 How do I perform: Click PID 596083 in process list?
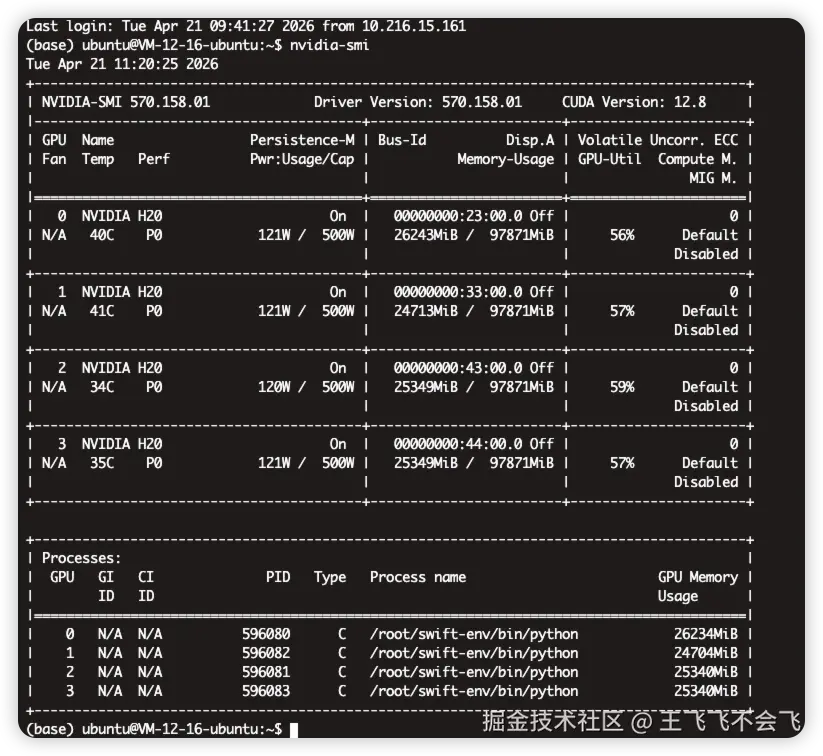(266, 691)
